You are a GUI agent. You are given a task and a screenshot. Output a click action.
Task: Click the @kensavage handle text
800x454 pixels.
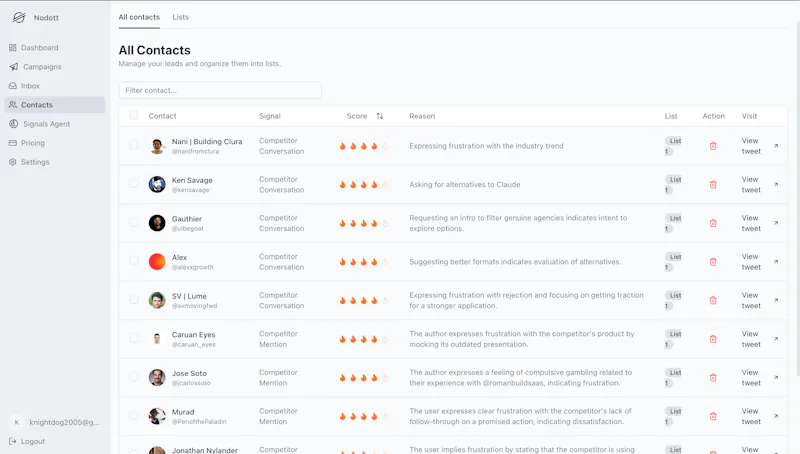coord(190,190)
